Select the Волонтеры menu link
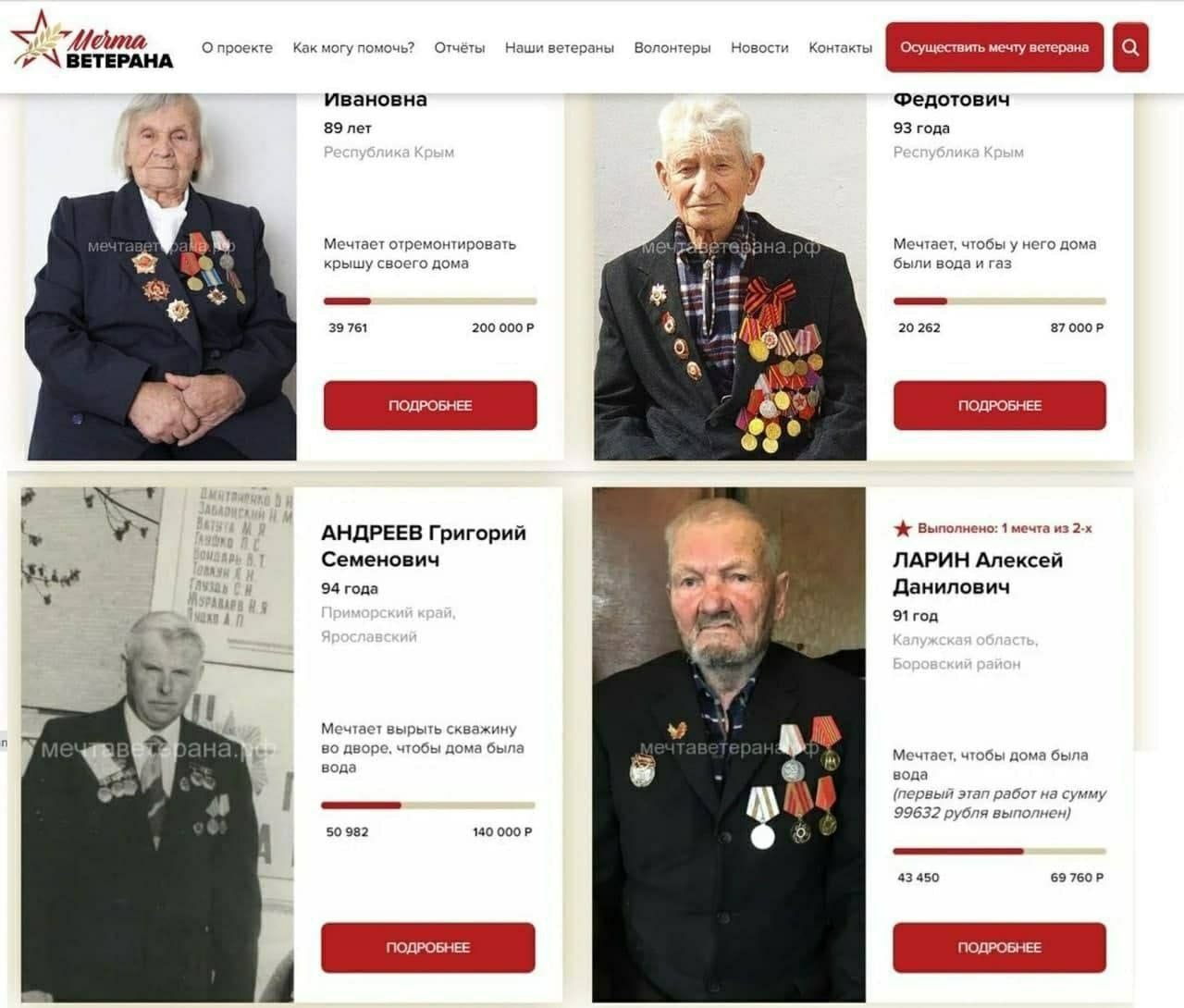 coord(672,48)
